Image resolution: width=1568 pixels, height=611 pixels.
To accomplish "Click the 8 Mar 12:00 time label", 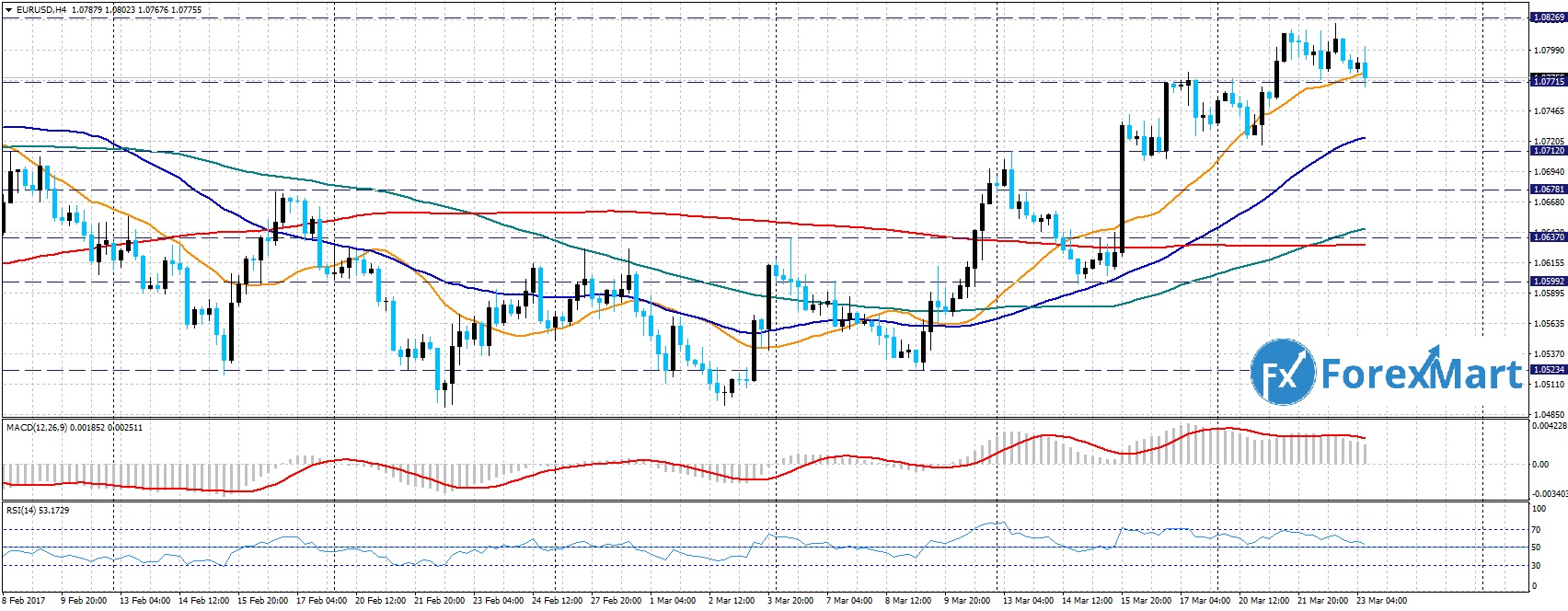I will (x=910, y=601).
